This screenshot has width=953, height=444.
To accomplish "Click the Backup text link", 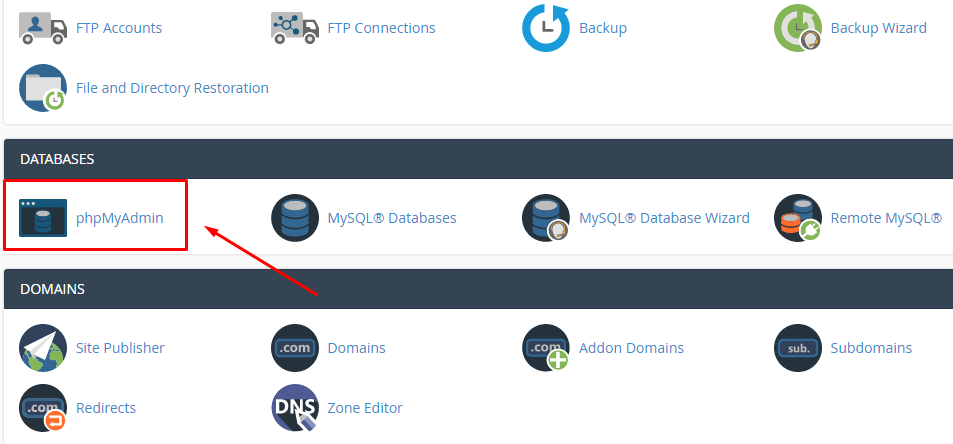I will click(603, 28).
